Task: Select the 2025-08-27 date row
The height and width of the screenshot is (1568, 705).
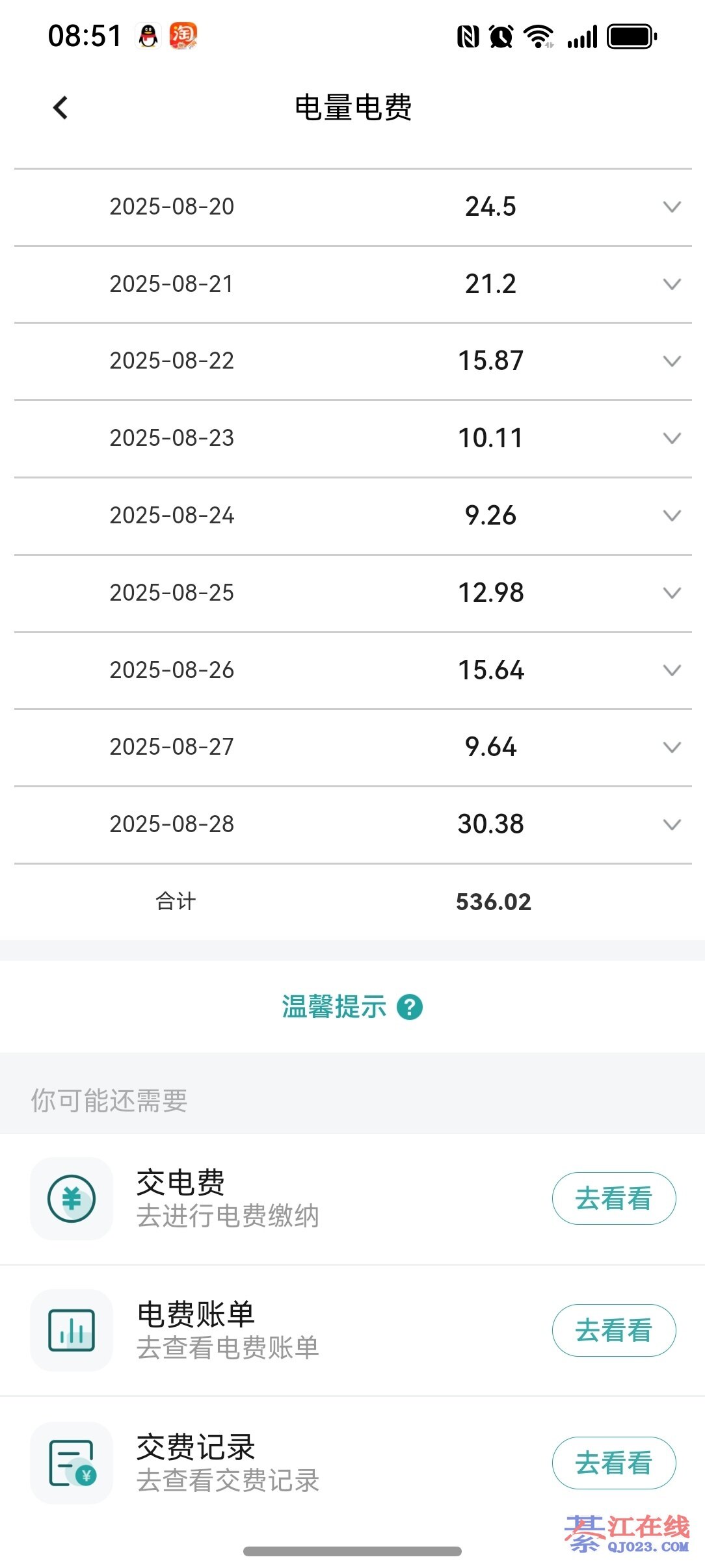Action: [172, 747]
